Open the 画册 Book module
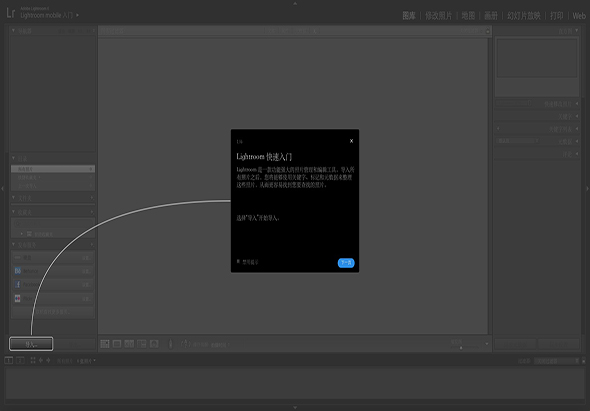 [x=491, y=16]
